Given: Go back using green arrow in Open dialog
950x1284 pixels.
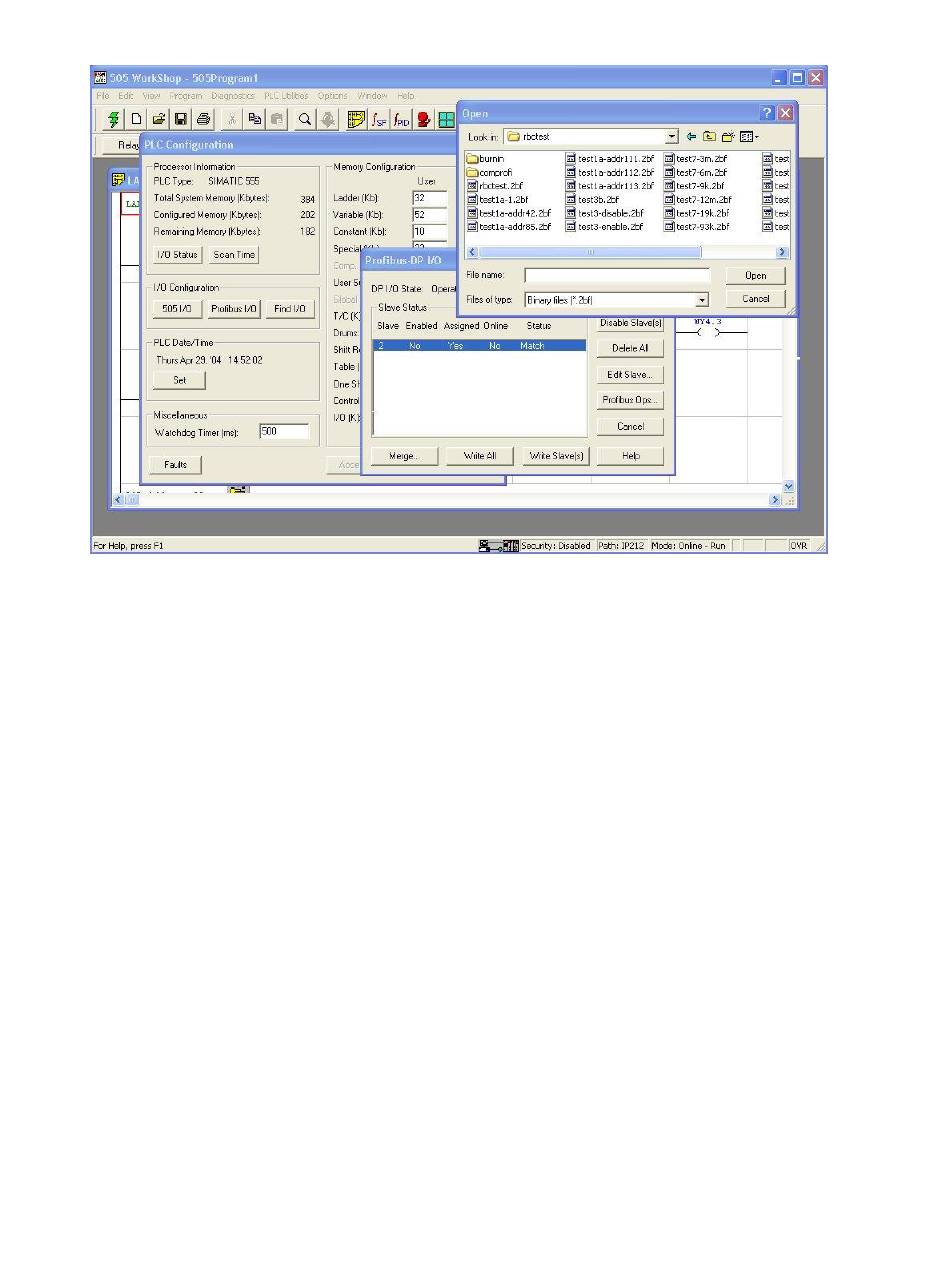Looking at the screenshot, I should click(x=691, y=136).
